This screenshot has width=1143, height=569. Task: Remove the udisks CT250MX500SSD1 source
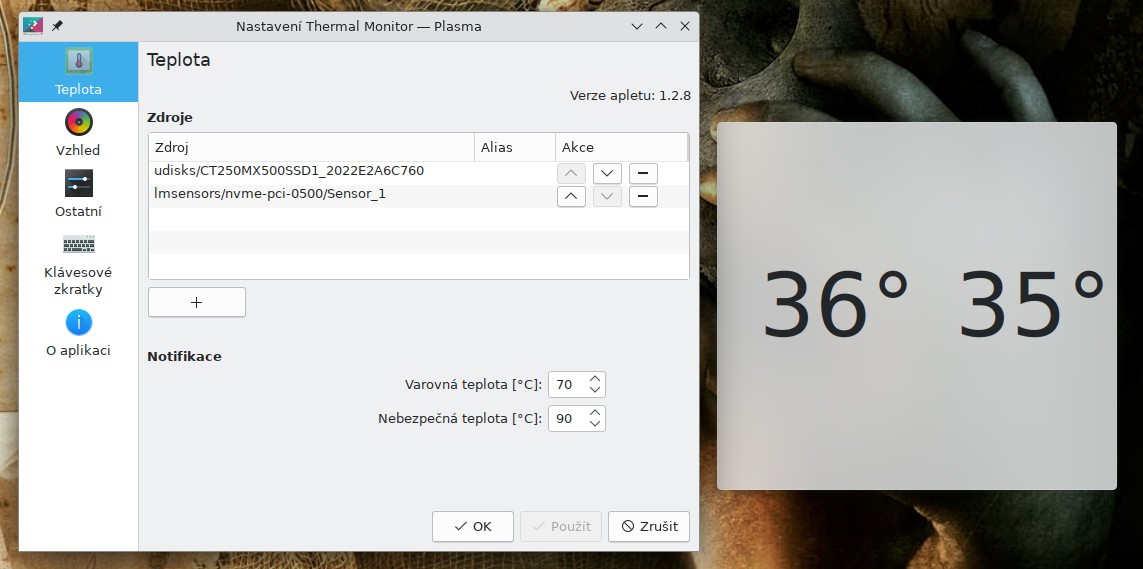pyautogui.click(x=643, y=173)
